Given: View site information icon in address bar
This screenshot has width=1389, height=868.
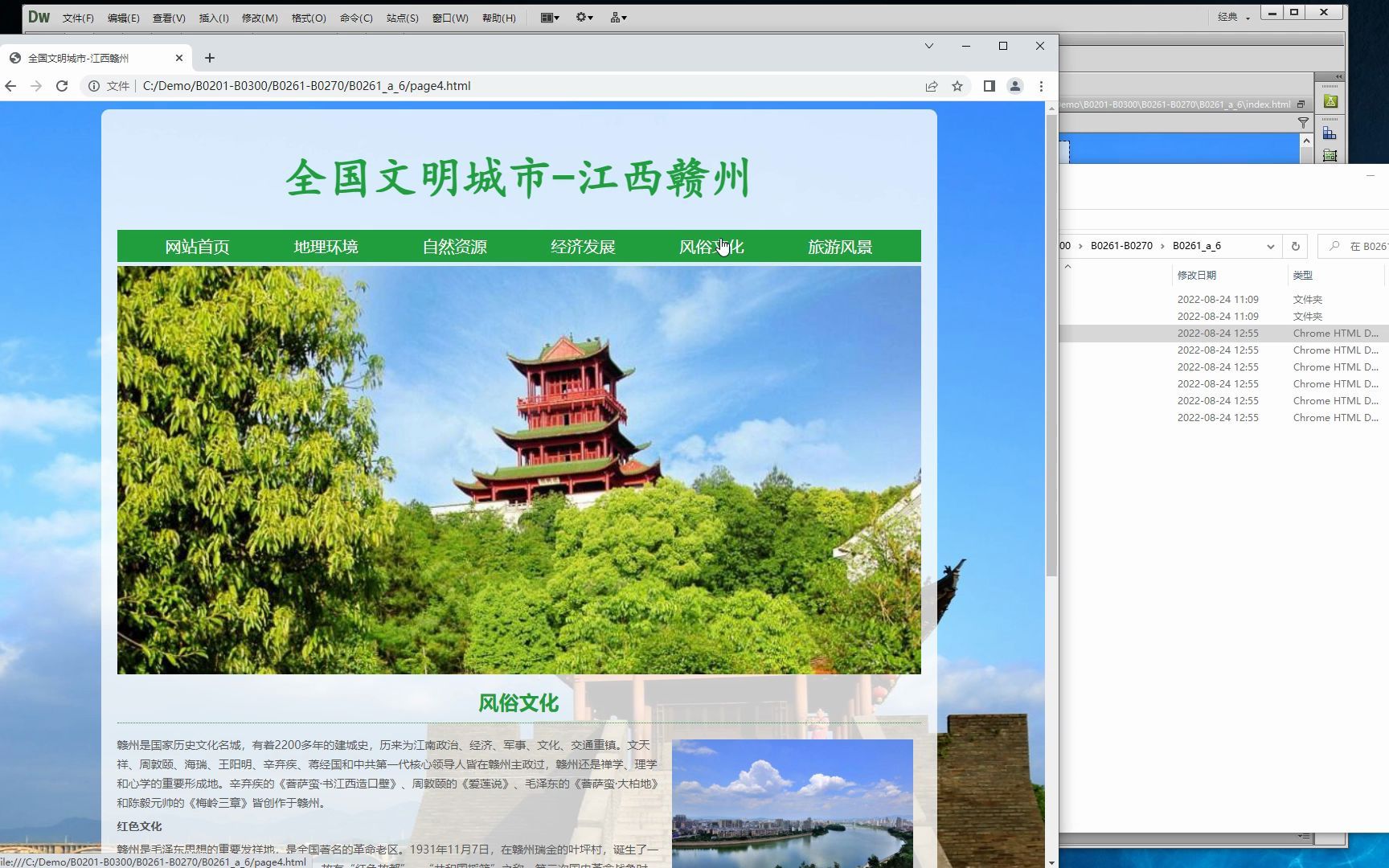Looking at the screenshot, I should (94, 86).
